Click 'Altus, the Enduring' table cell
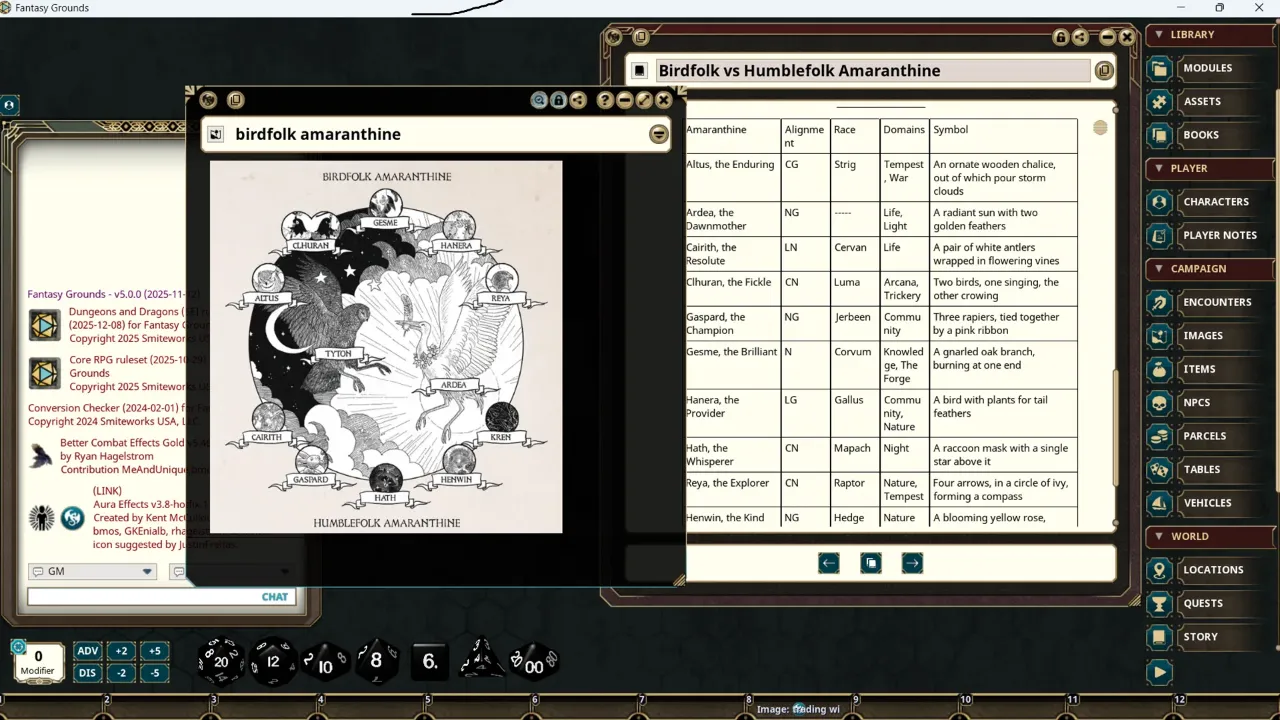 [x=733, y=178]
